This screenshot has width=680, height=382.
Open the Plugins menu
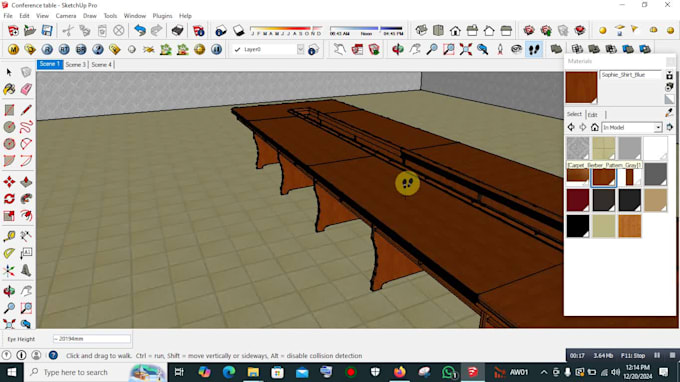click(162, 16)
